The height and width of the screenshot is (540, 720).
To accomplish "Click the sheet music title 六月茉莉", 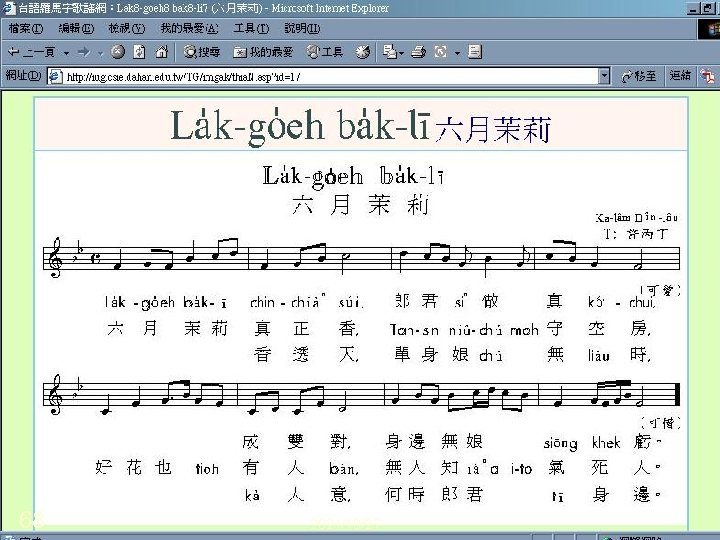I will click(360, 204).
